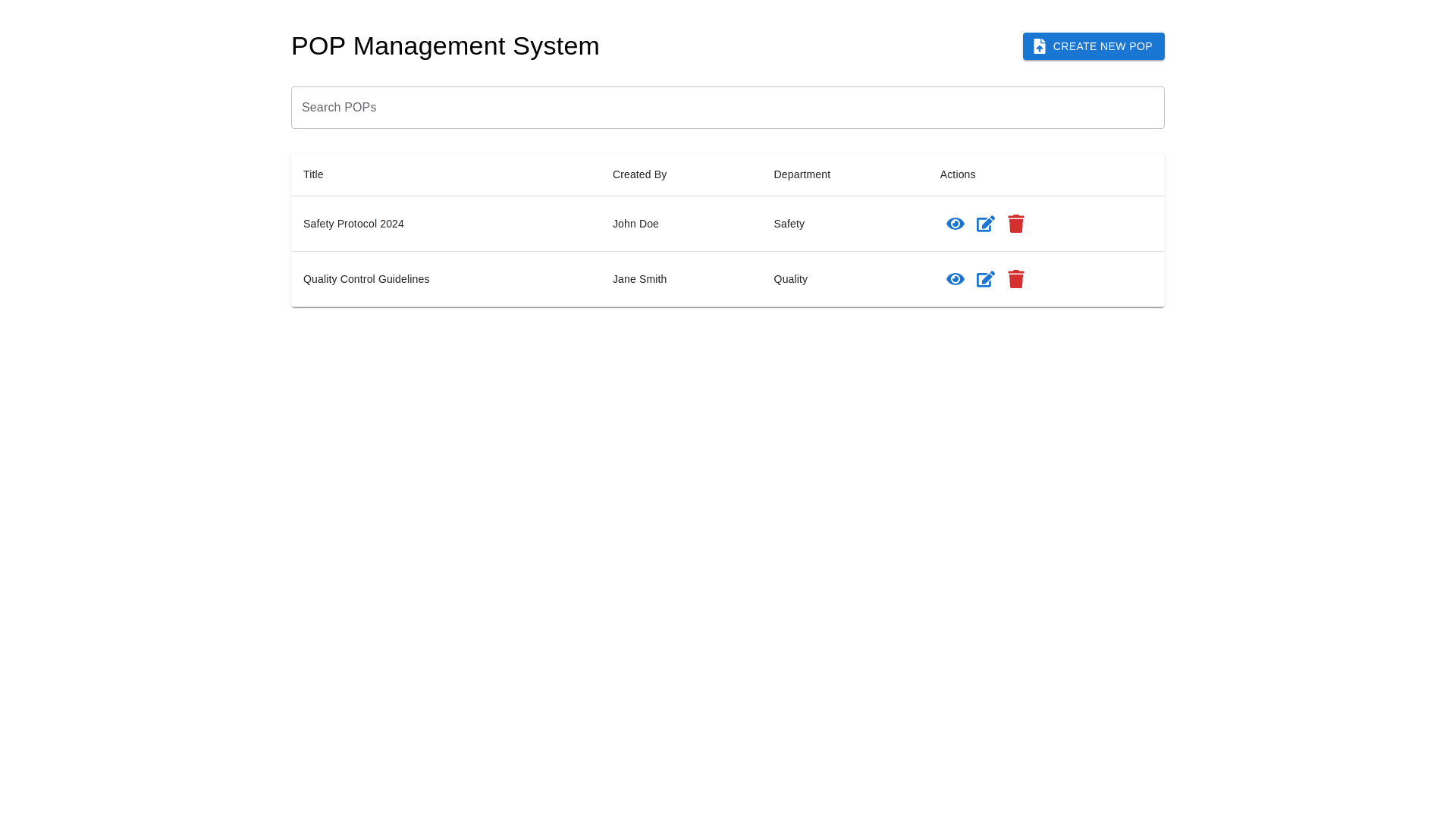Delete Quality Control Guidelines row
Viewport: 1456px width, 819px height.
click(x=1015, y=279)
